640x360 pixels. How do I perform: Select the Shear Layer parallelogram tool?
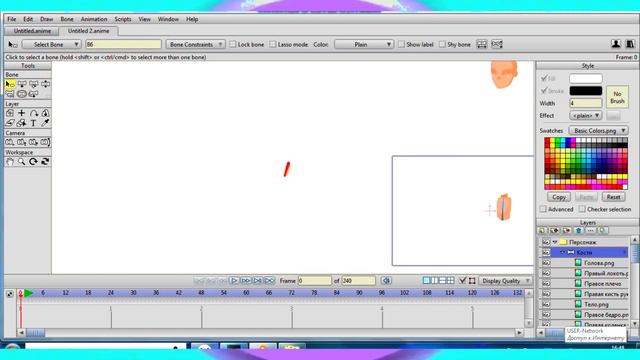(x=10, y=123)
